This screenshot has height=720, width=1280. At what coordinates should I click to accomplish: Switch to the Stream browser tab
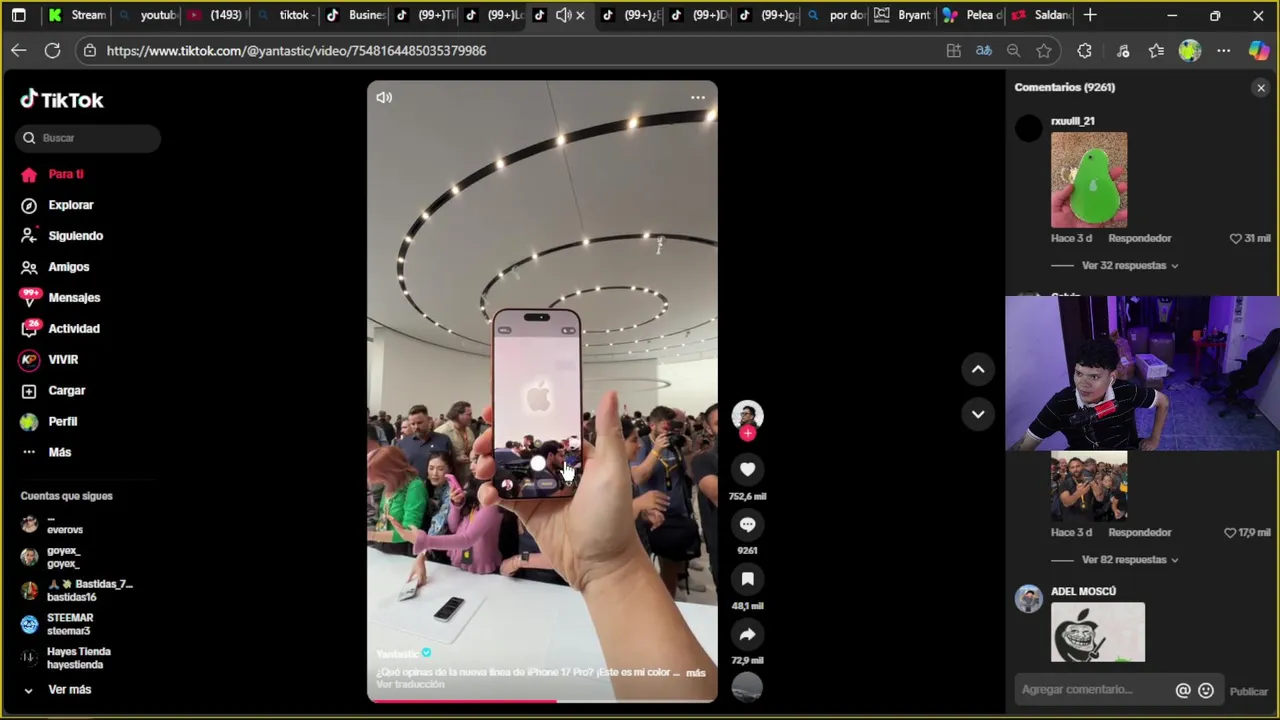(x=76, y=15)
